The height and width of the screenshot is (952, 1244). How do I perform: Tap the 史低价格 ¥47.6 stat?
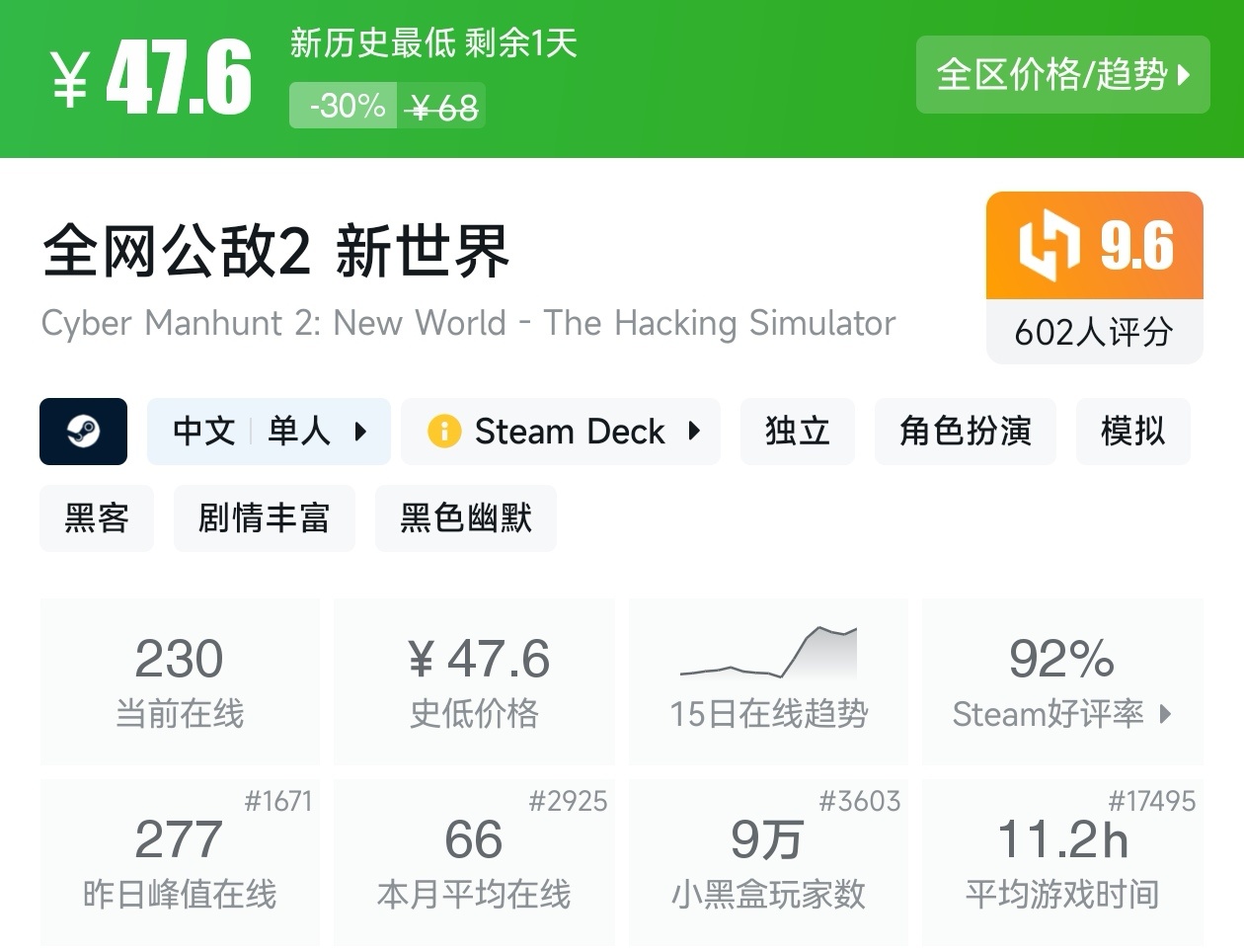pos(474,681)
